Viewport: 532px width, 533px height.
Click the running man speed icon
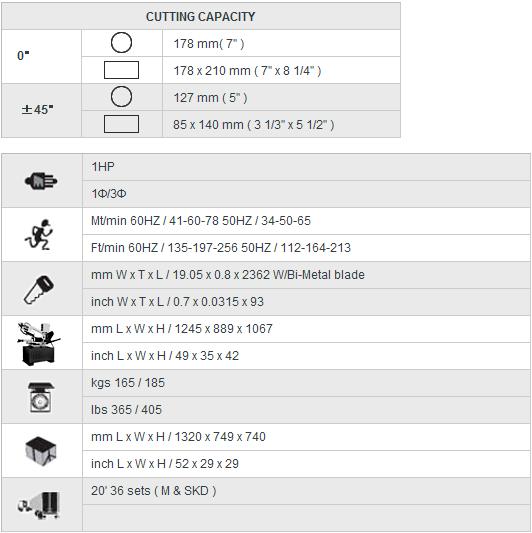tap(39, 235)
